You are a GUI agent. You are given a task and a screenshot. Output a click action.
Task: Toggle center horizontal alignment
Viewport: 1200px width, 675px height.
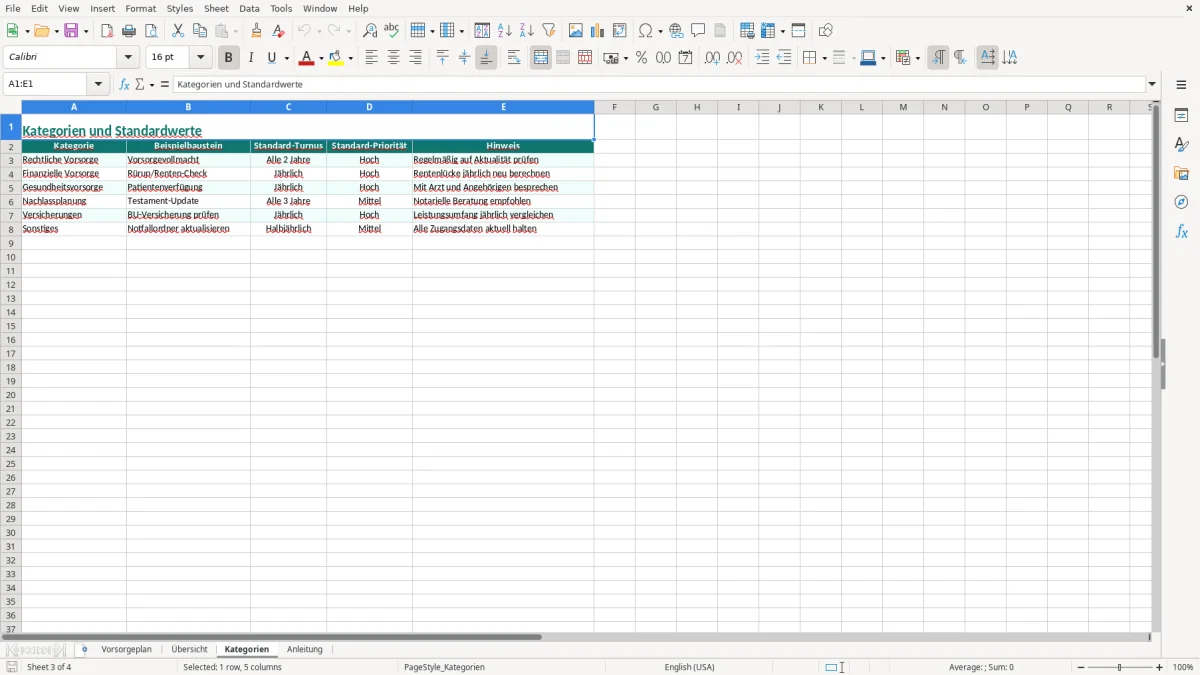(393, 58)
